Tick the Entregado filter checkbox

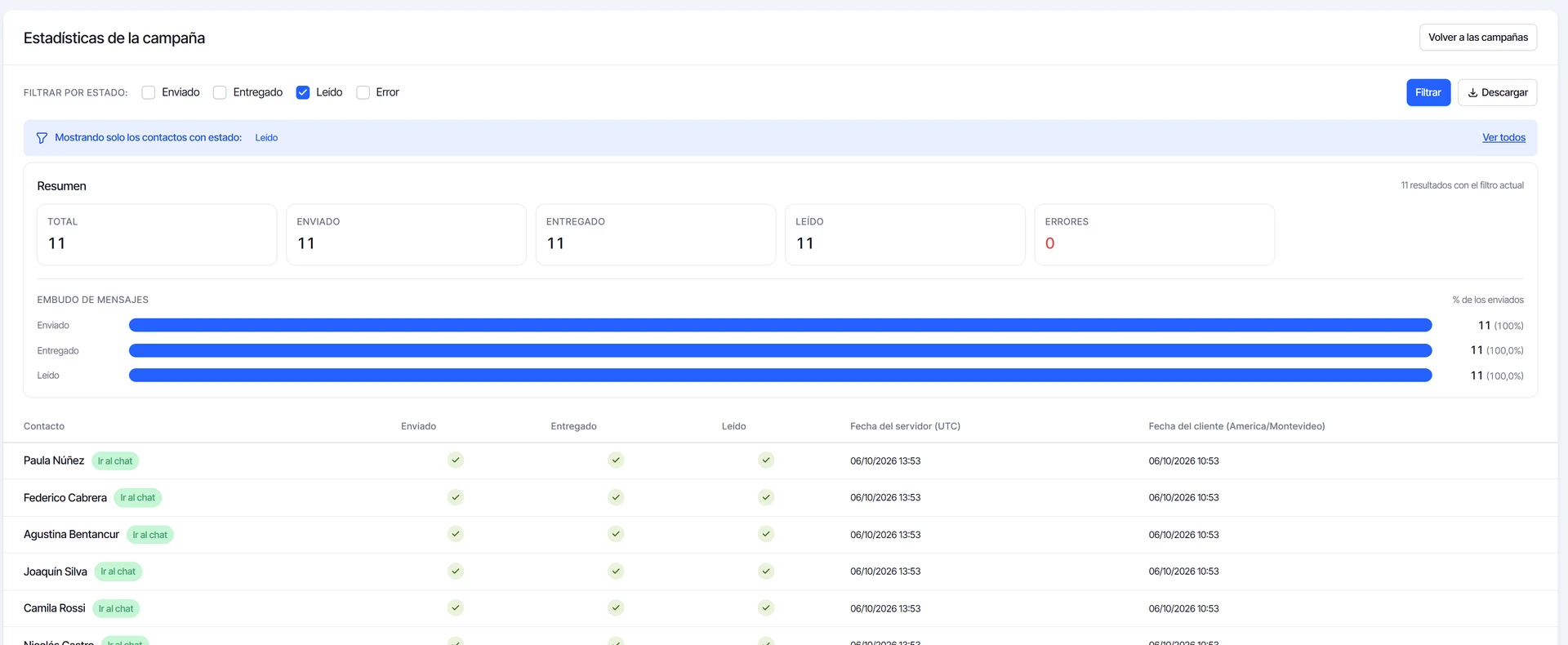coord(220,92)
